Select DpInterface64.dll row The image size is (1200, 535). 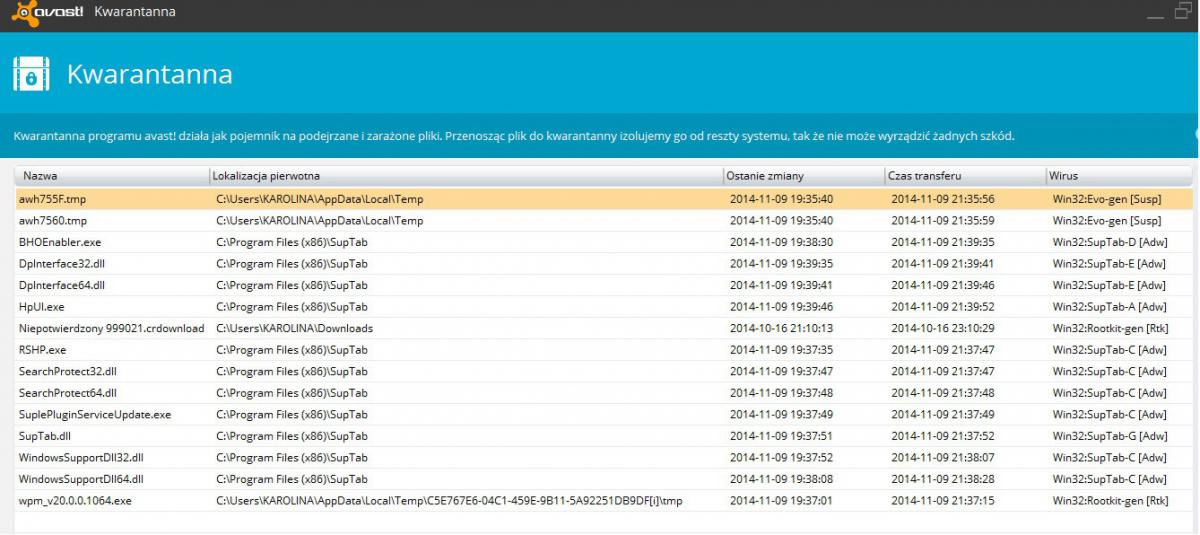603,285
